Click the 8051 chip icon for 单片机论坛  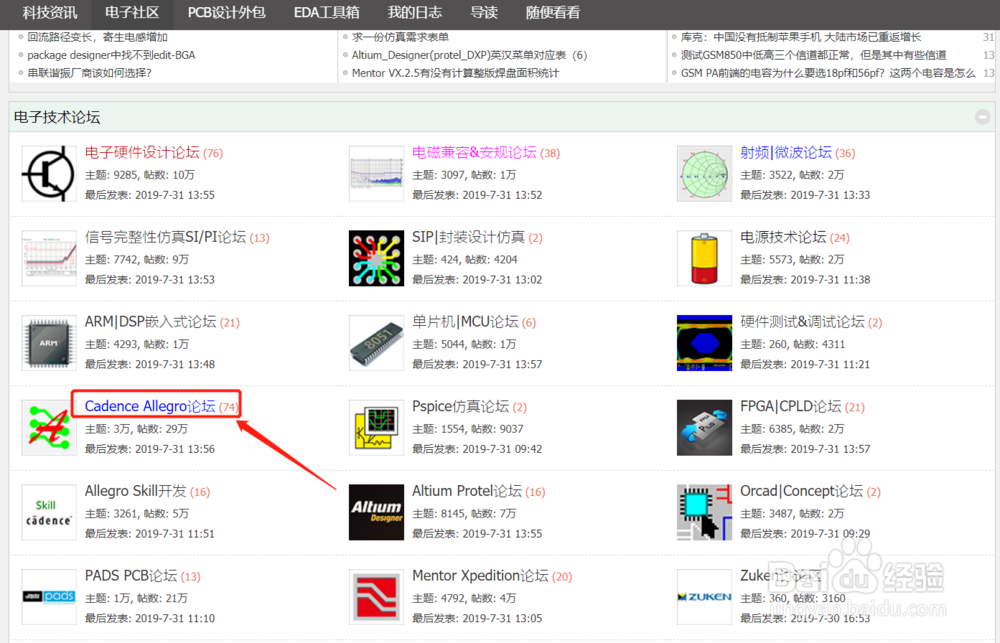coord(376,343)
